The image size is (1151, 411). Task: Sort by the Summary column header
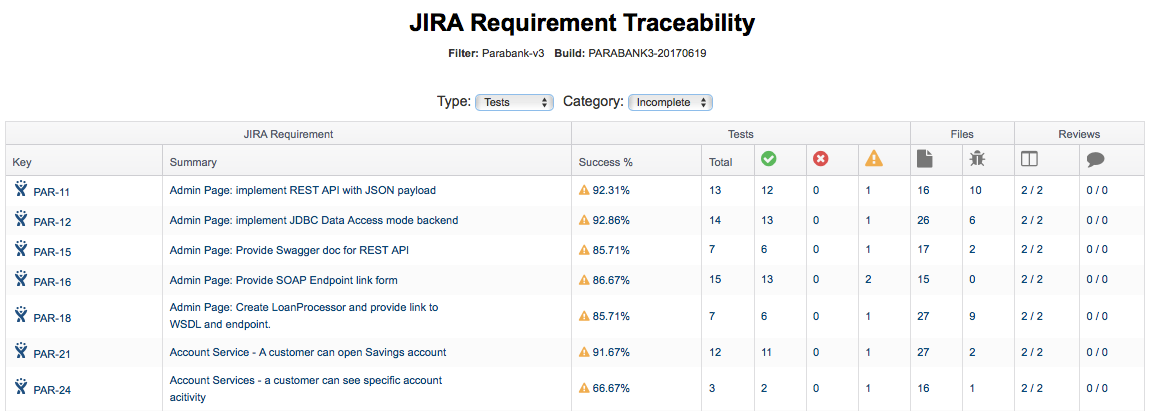coord(193,163)
